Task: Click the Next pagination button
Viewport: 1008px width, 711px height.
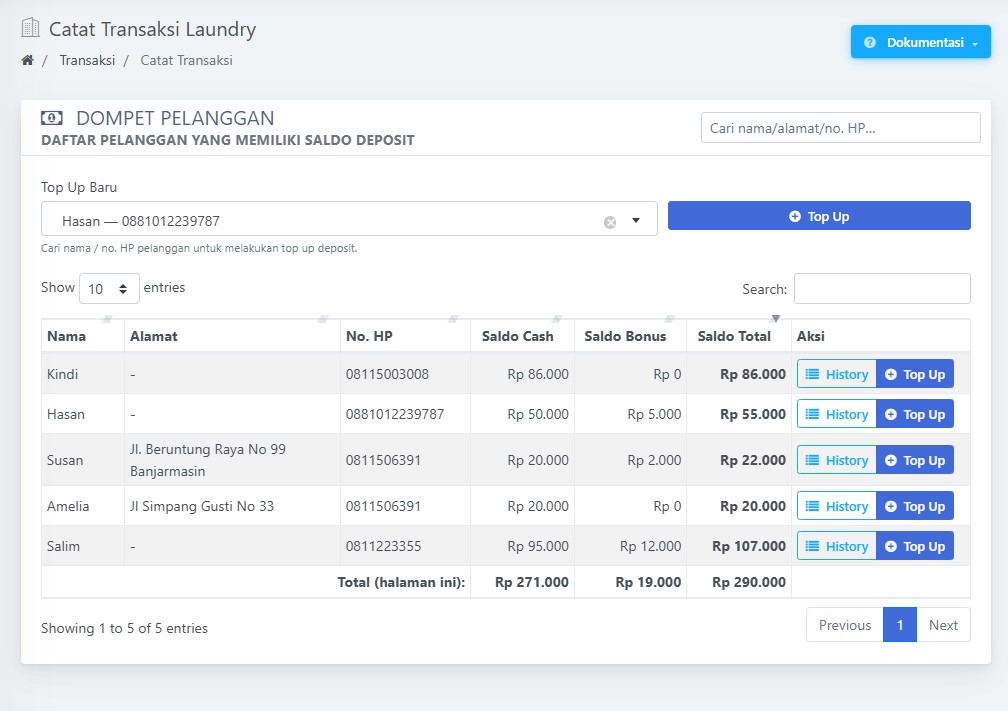Action: tap(943, 625)
